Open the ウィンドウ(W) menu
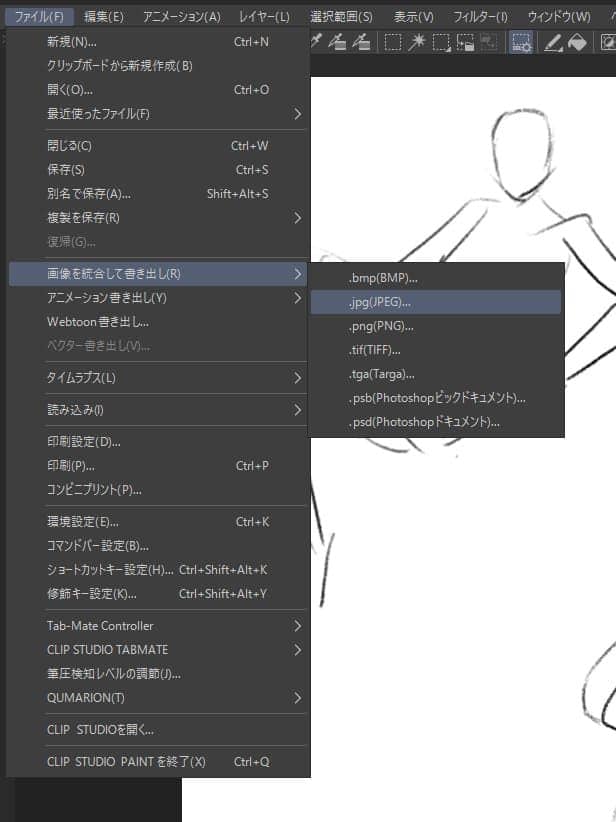This screenshot has height=822, width=616. [559, 17]
